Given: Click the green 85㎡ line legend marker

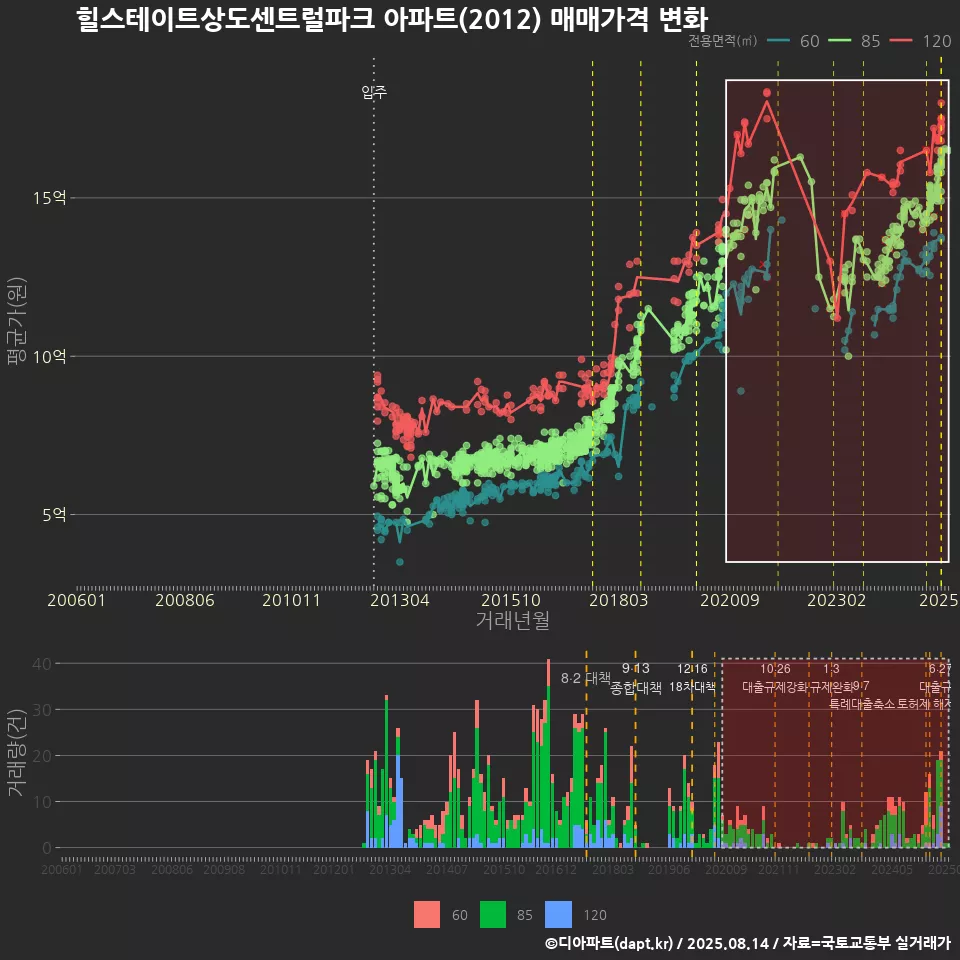Looking at the screenshot, I should pyautogui.click(x=839, y=41).
